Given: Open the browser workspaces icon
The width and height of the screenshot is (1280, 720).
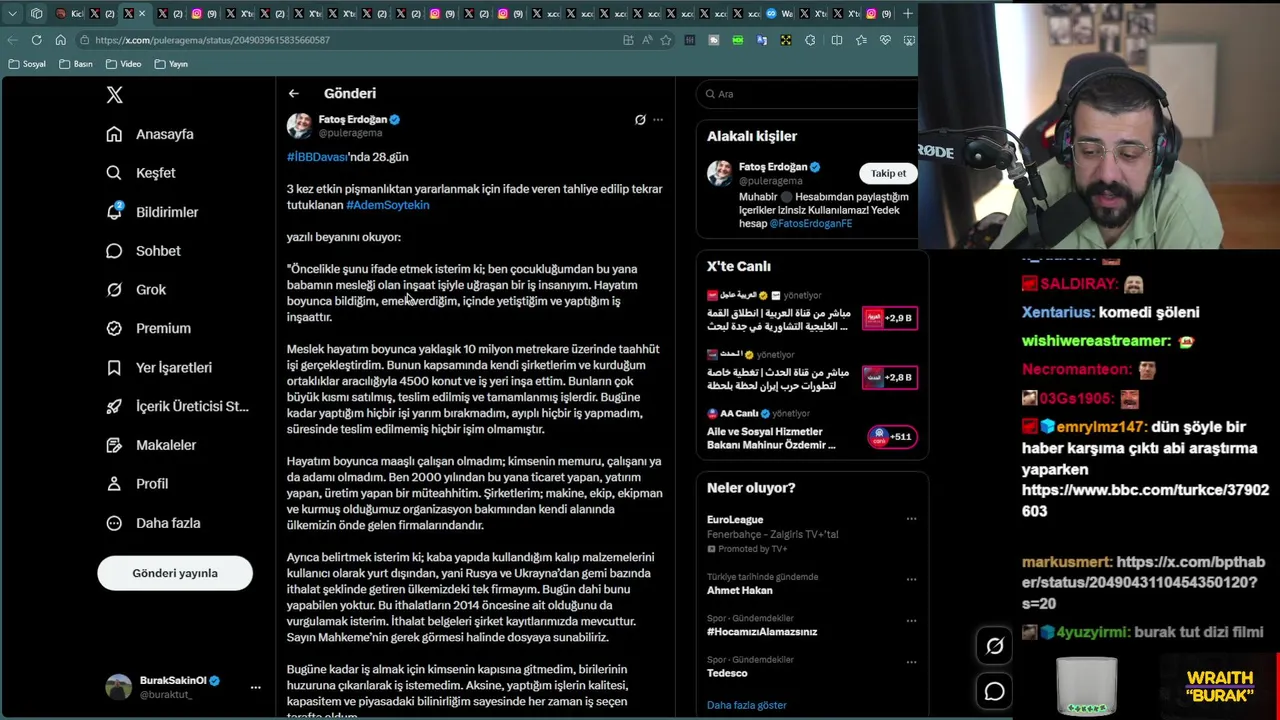Looking at the screenshot, I should point(36,13).
